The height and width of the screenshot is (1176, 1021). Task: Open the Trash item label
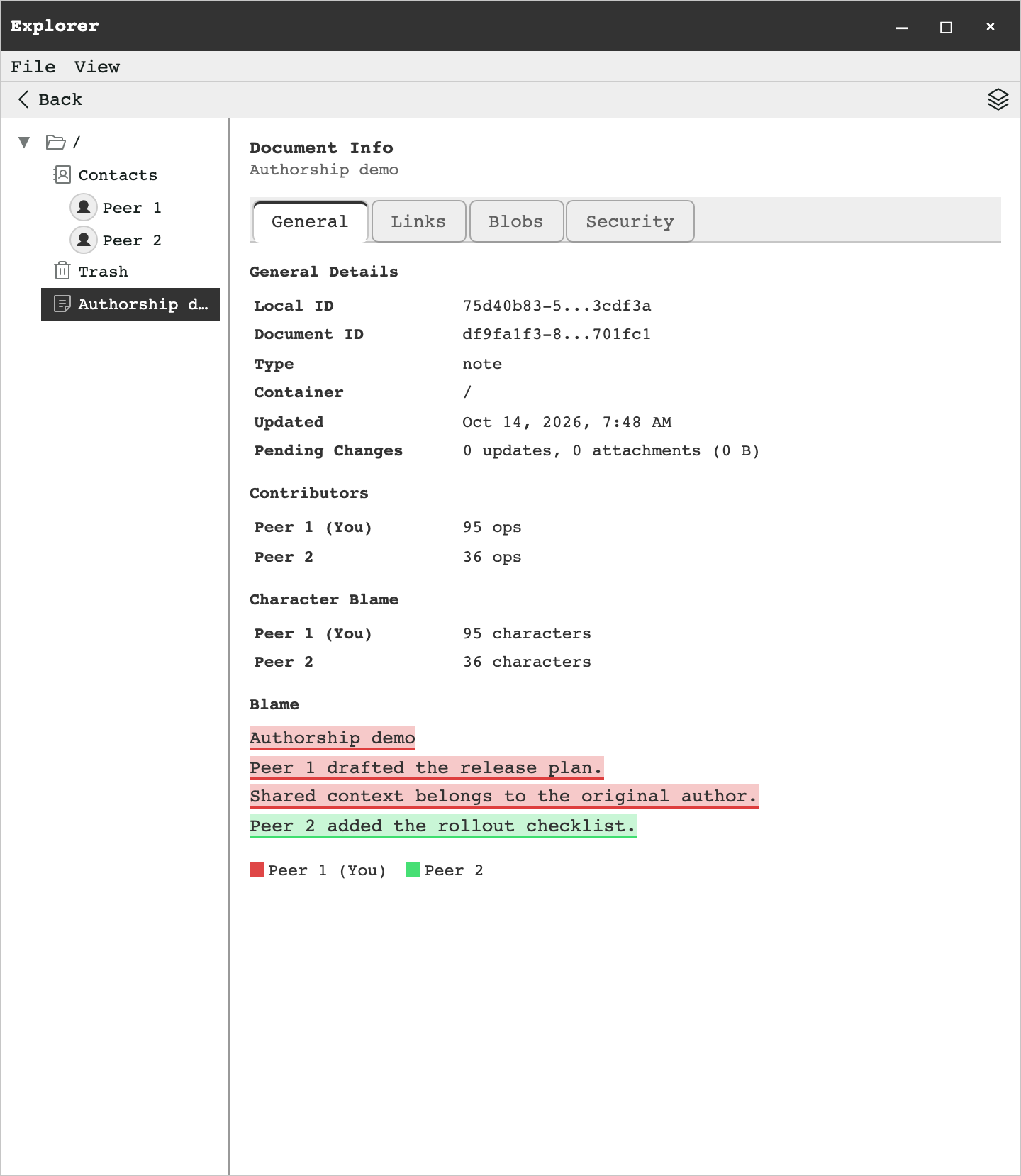click(104, 272)
